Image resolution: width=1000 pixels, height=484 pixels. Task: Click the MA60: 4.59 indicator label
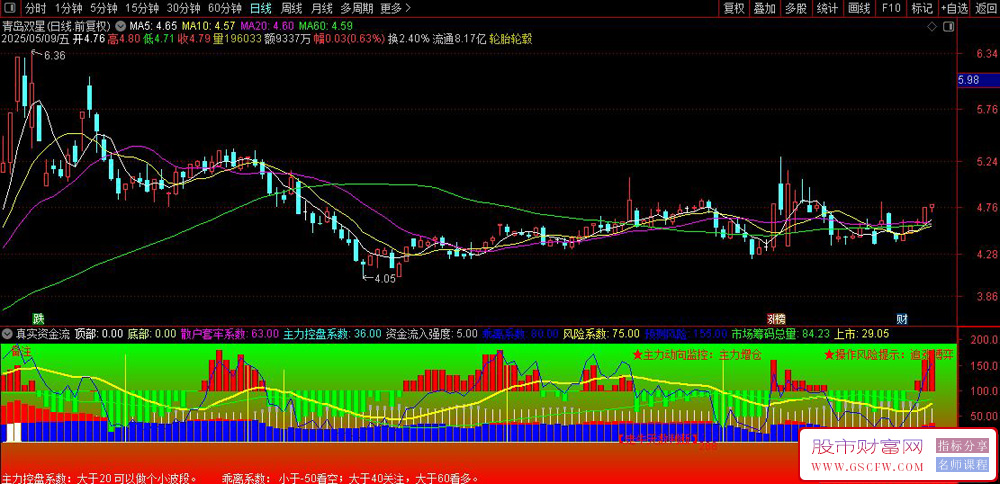click(326, 27)
